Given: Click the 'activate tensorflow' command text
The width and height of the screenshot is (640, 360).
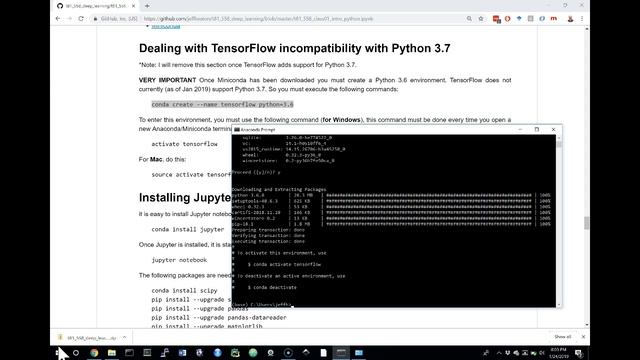Looking at the screenshot, I should [184, 144].
